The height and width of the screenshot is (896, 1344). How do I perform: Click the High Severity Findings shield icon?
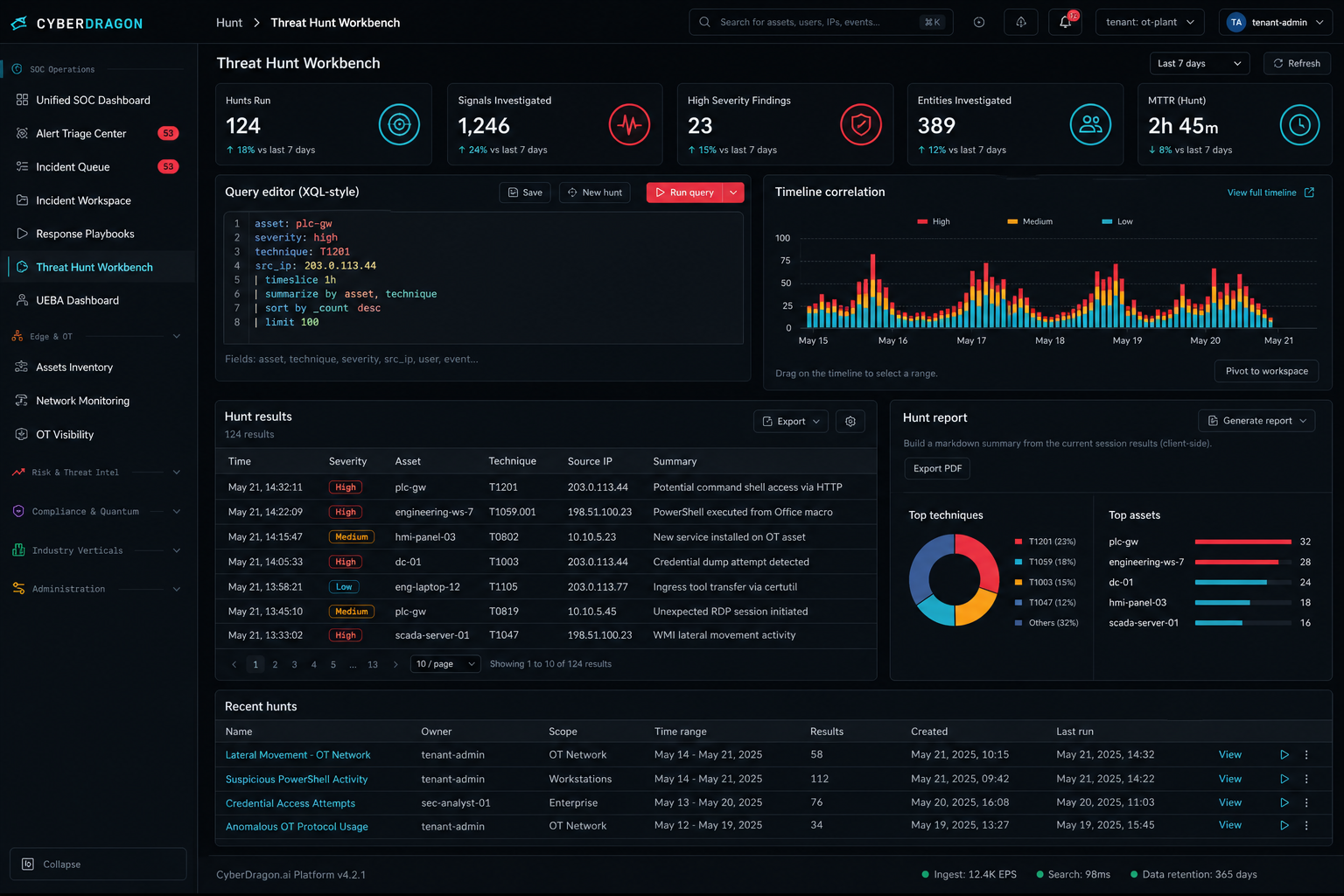[860, 125]
